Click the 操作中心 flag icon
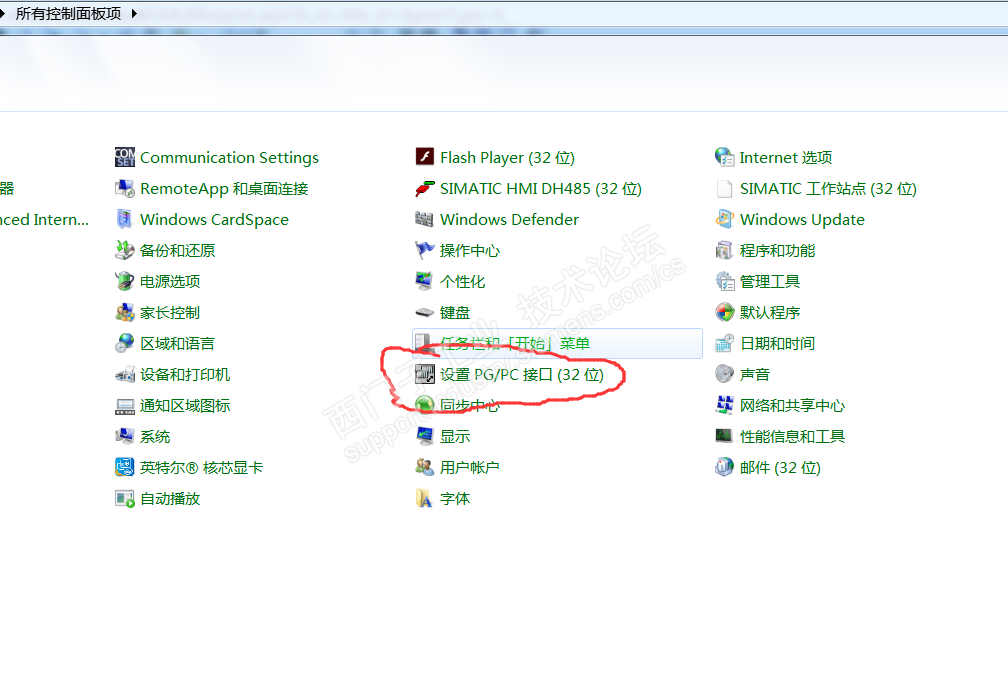This screenshot has width=1008, height=687. [424, 250]
